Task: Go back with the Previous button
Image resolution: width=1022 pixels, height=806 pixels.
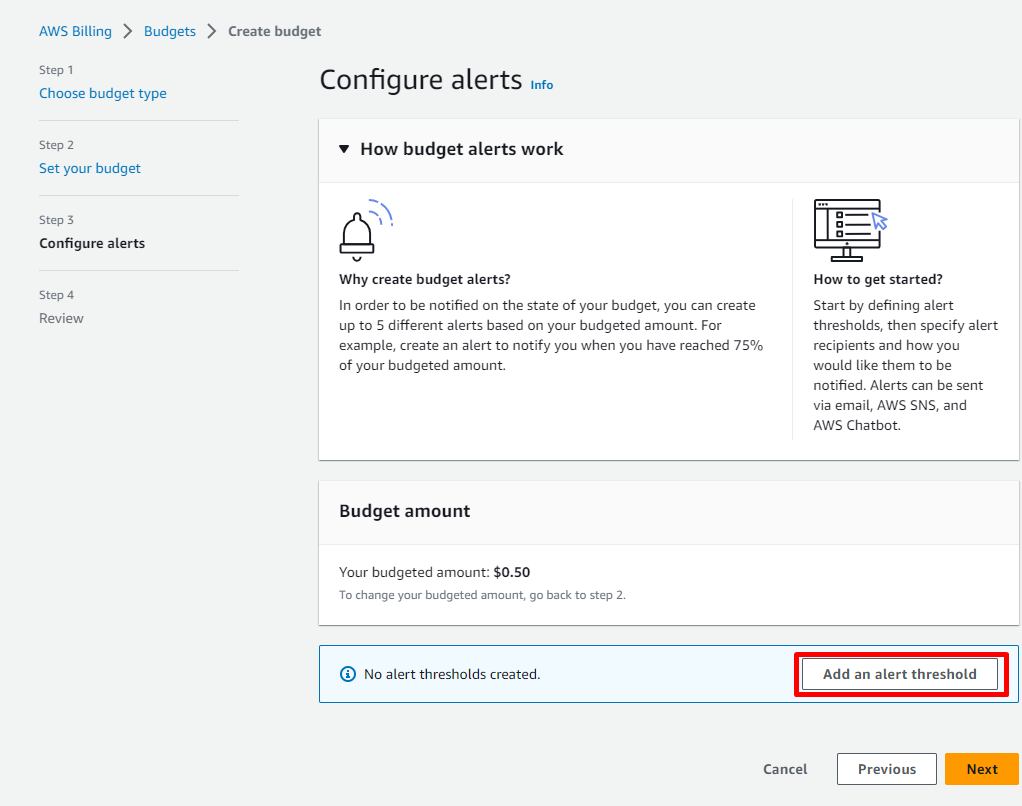Action: [886, 769]
